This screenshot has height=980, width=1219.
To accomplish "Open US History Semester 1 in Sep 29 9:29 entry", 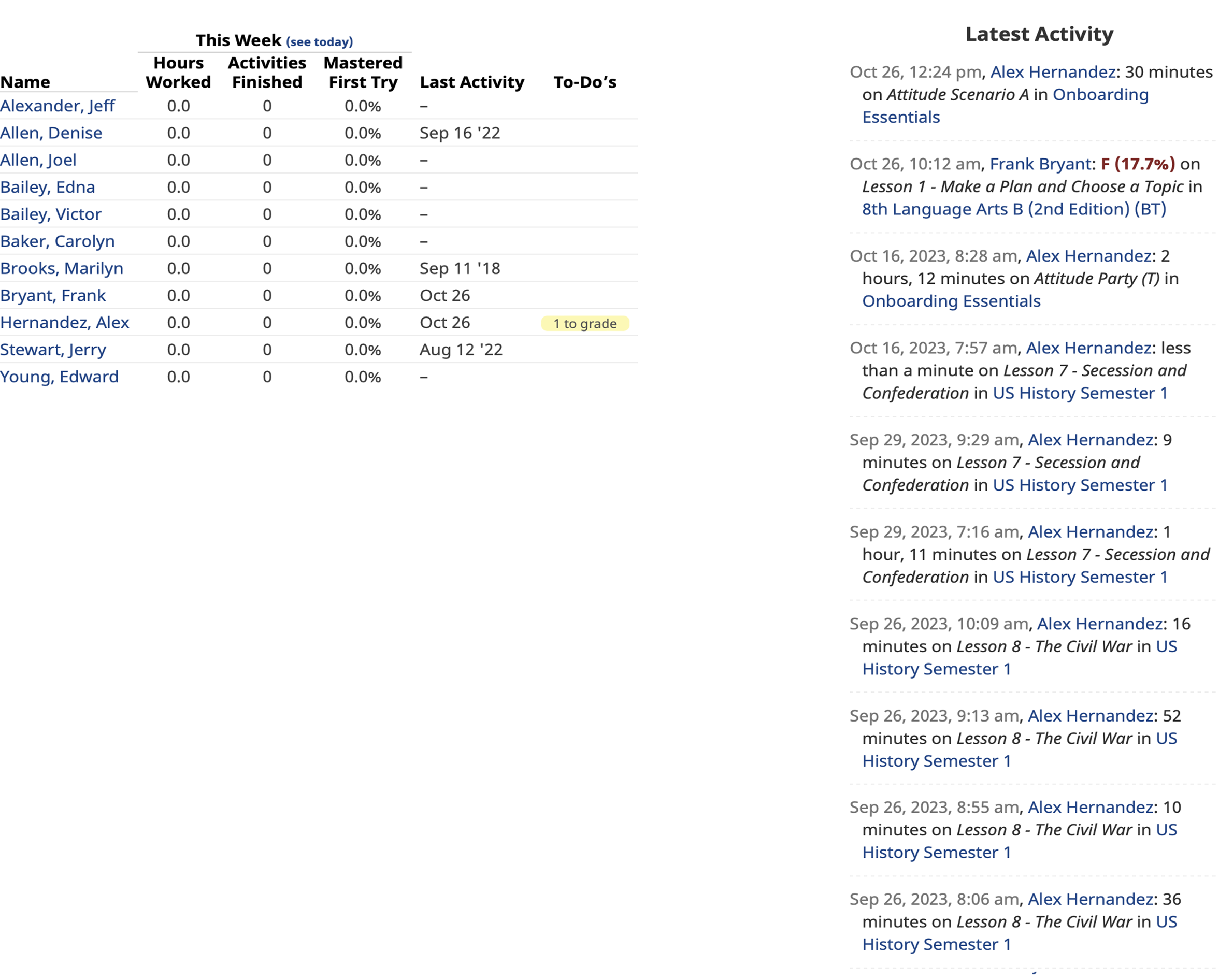I will pos(1081,485).
